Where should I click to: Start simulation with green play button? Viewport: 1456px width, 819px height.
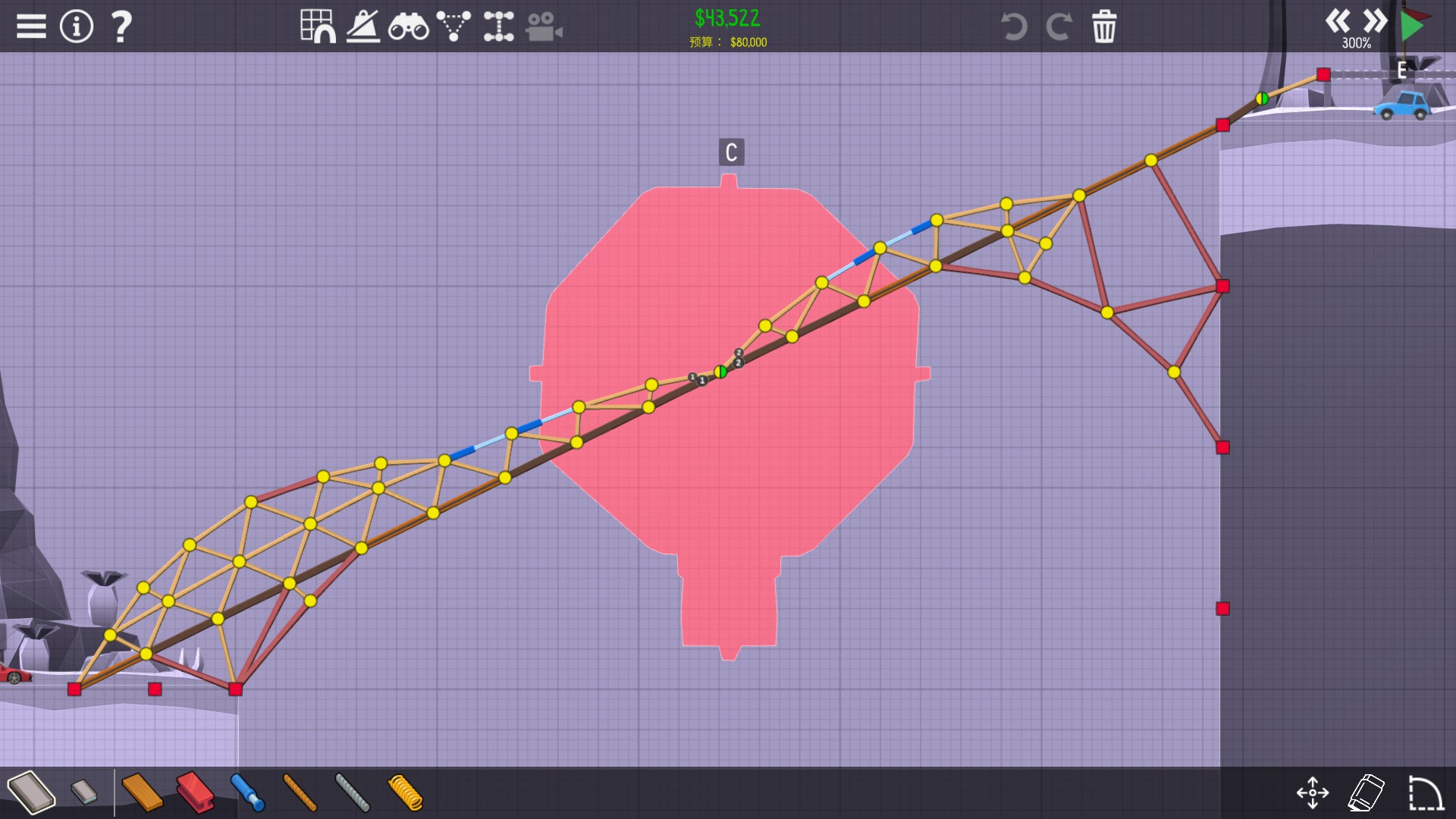pyautogui.click(x=1412, y=25)
